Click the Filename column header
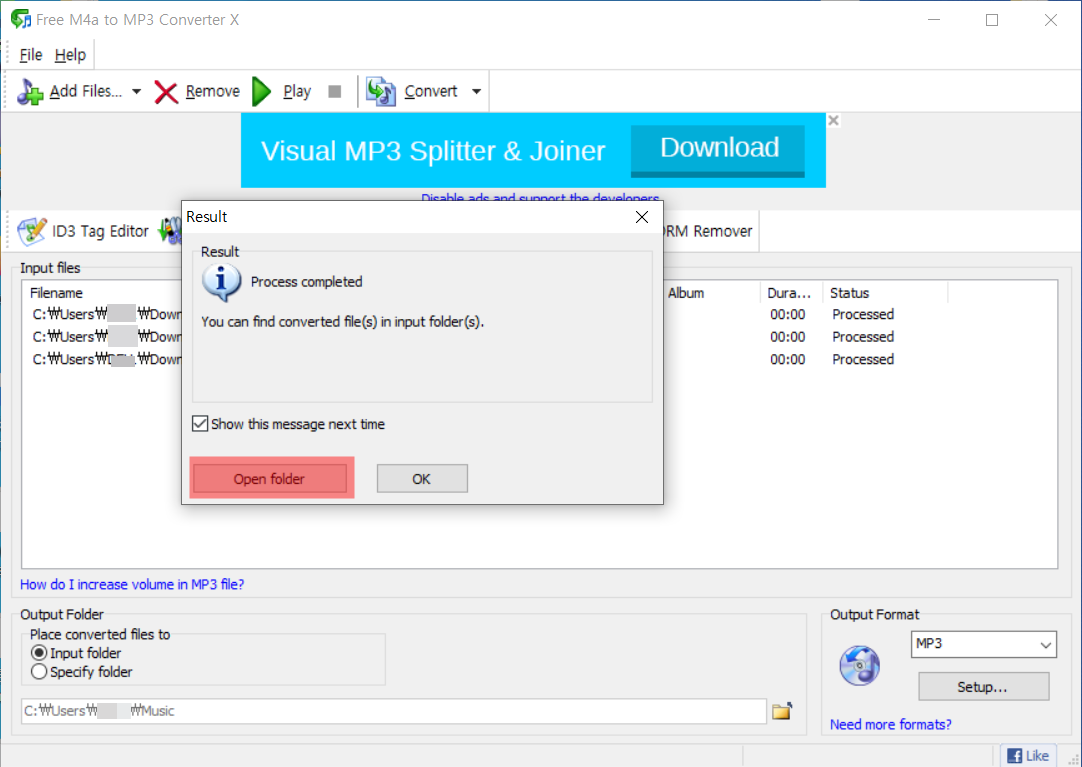This screenshot has width=1082, height=767. (x=56, y=293)
